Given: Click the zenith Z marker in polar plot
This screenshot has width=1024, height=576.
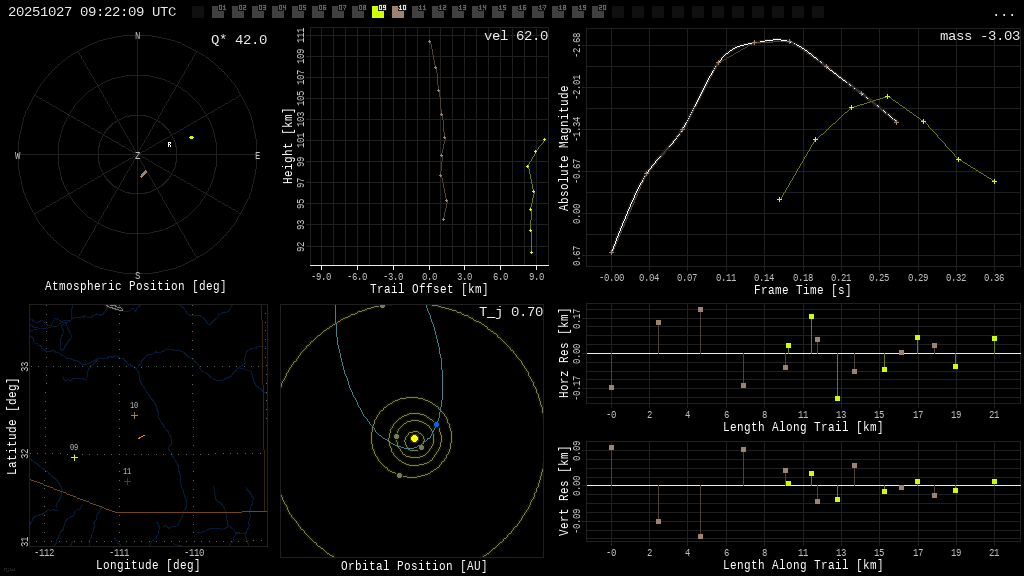Looking at the screenshot, I should tap(138, 156).
